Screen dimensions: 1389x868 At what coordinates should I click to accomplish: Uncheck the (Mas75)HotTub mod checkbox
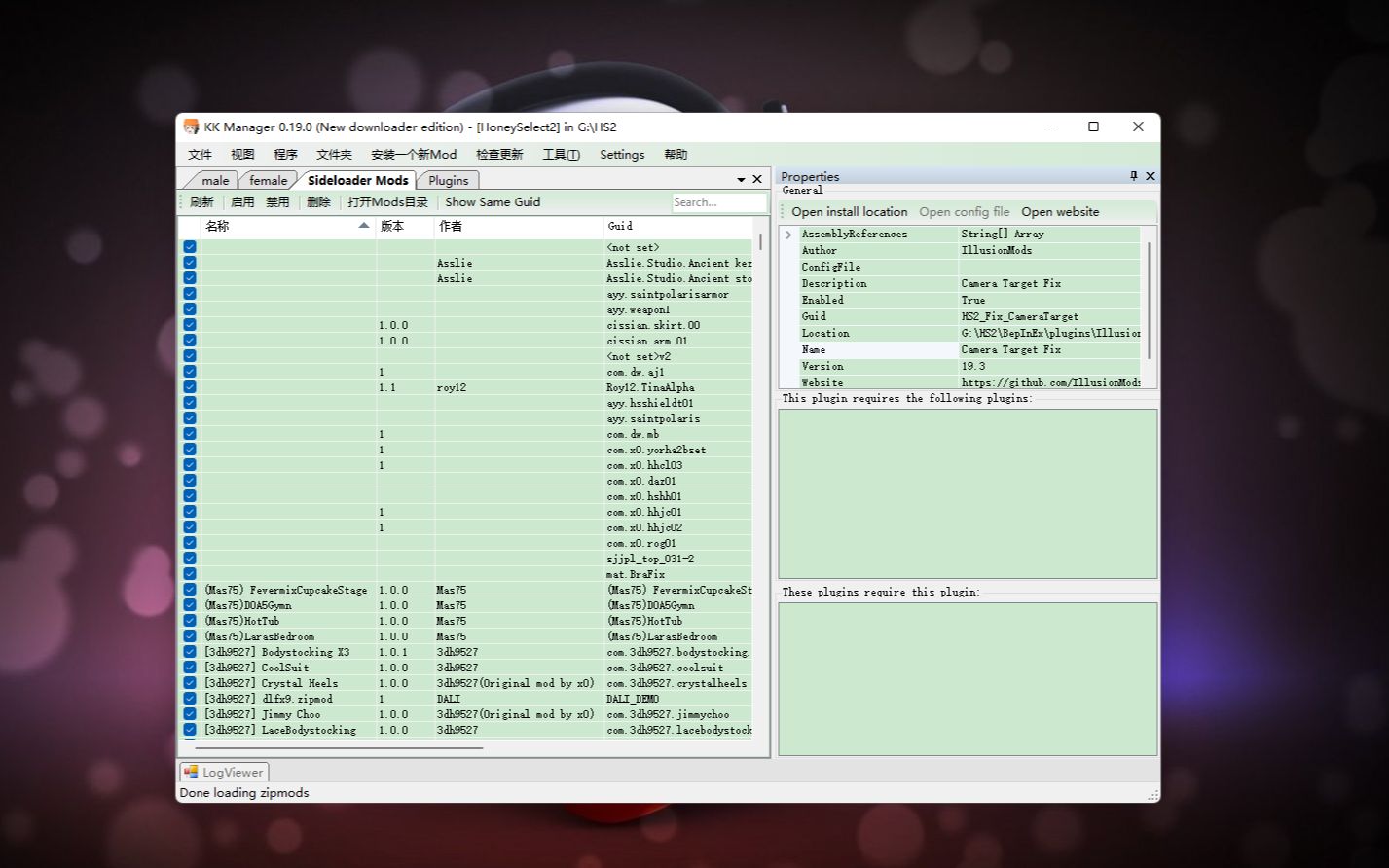(190, 621)
